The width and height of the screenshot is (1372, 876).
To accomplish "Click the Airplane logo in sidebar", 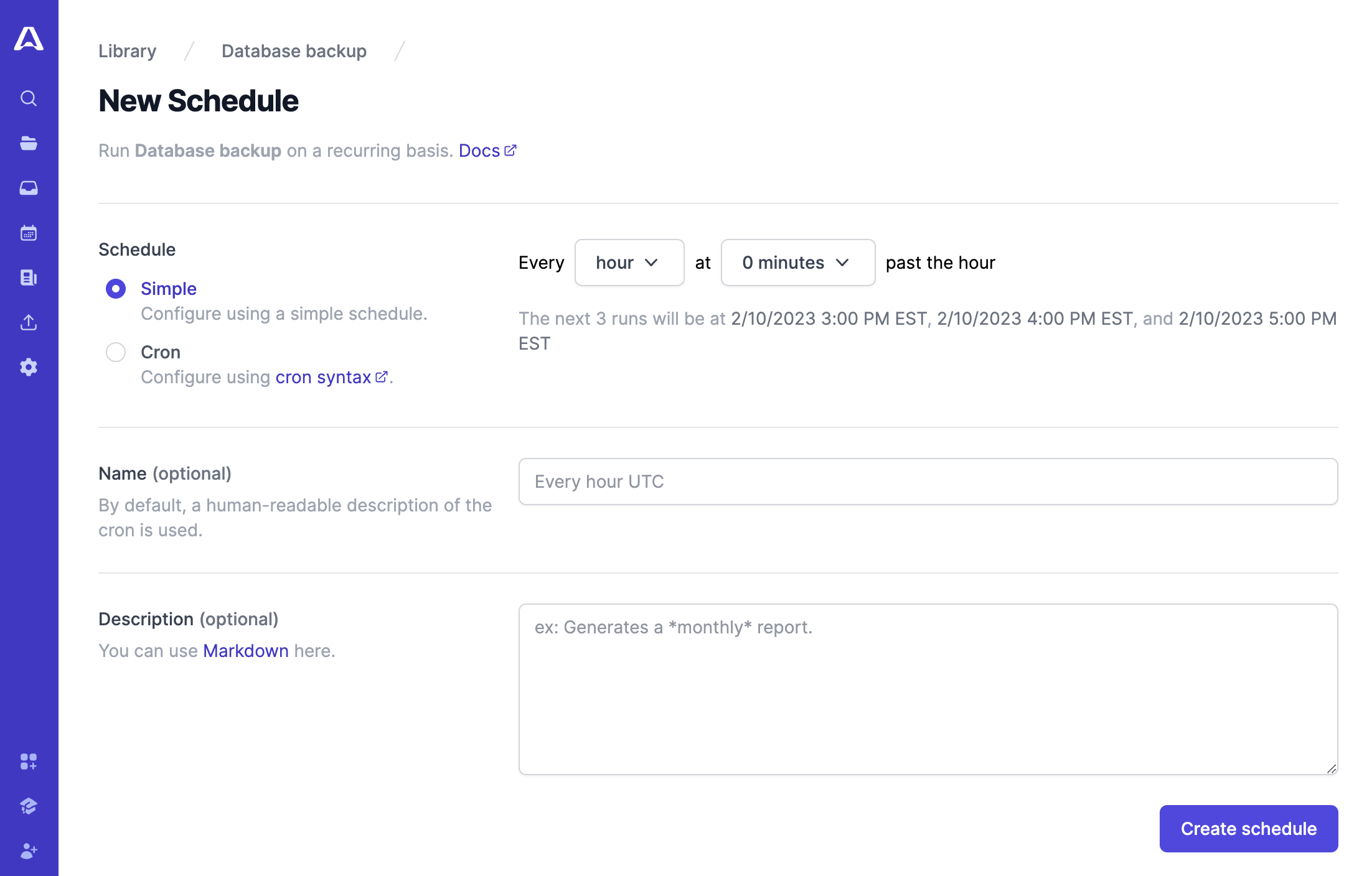I will 29,39.
